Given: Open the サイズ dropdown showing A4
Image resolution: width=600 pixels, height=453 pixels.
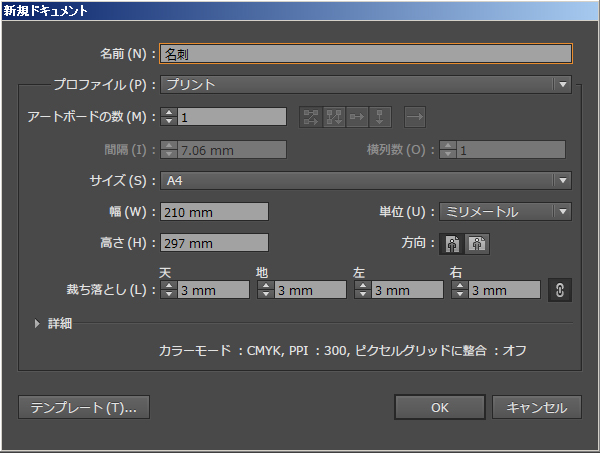Looking at the screenshot, I should [x=365, y=181].
